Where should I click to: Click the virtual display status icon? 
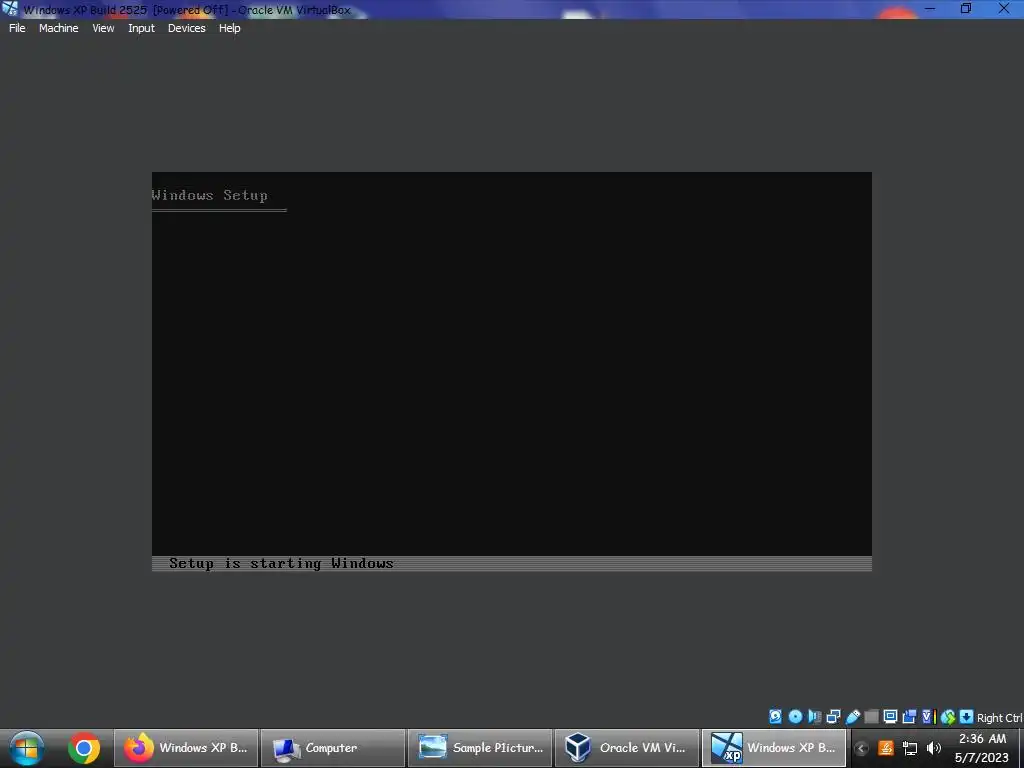point(890,717)
